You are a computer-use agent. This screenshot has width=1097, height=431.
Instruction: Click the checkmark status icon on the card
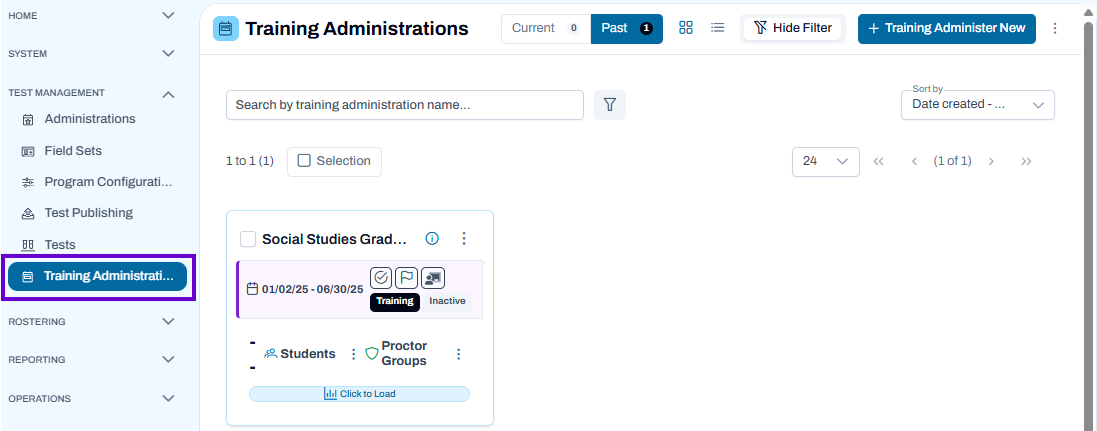click(x=381, y=278)
